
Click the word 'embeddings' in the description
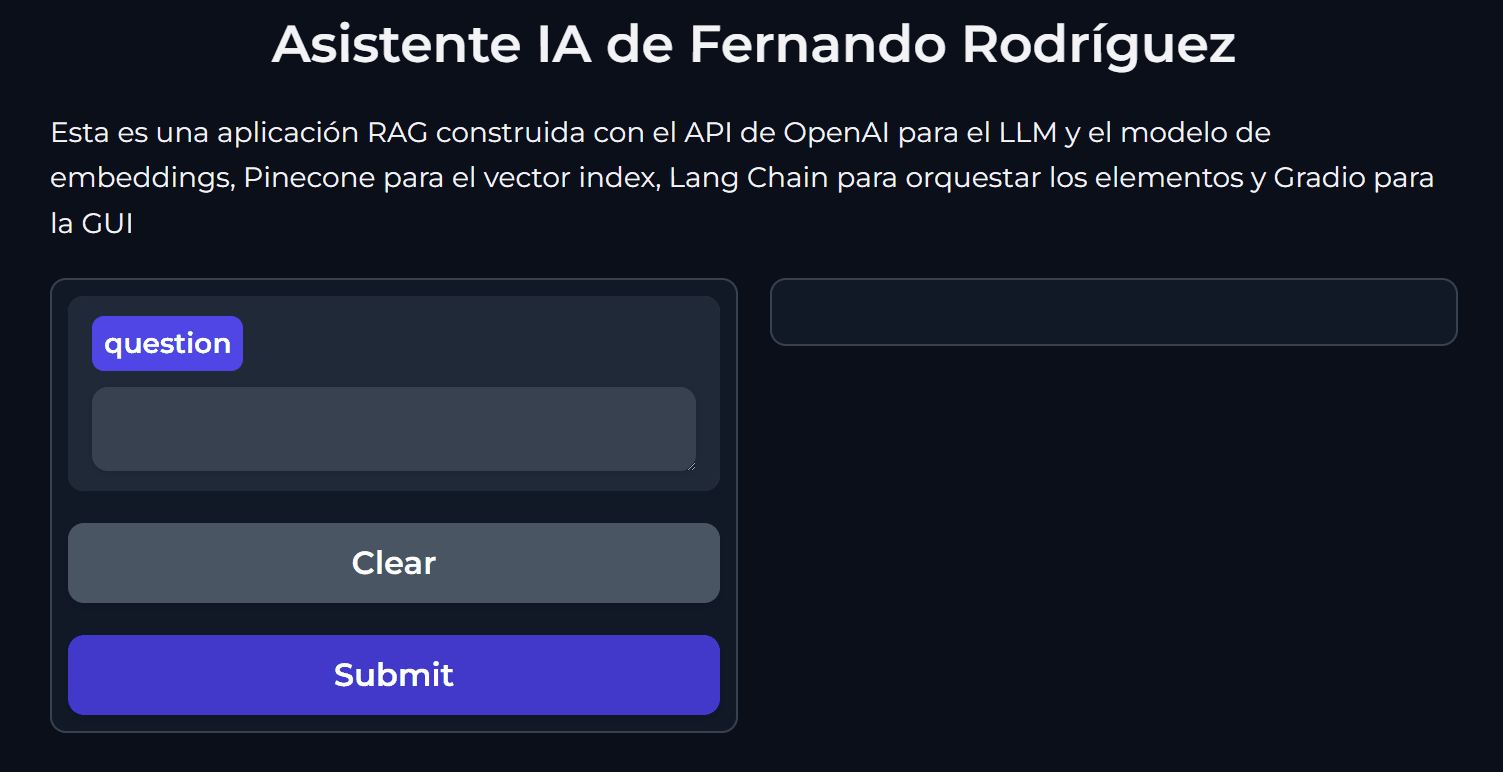click(139, 178)
